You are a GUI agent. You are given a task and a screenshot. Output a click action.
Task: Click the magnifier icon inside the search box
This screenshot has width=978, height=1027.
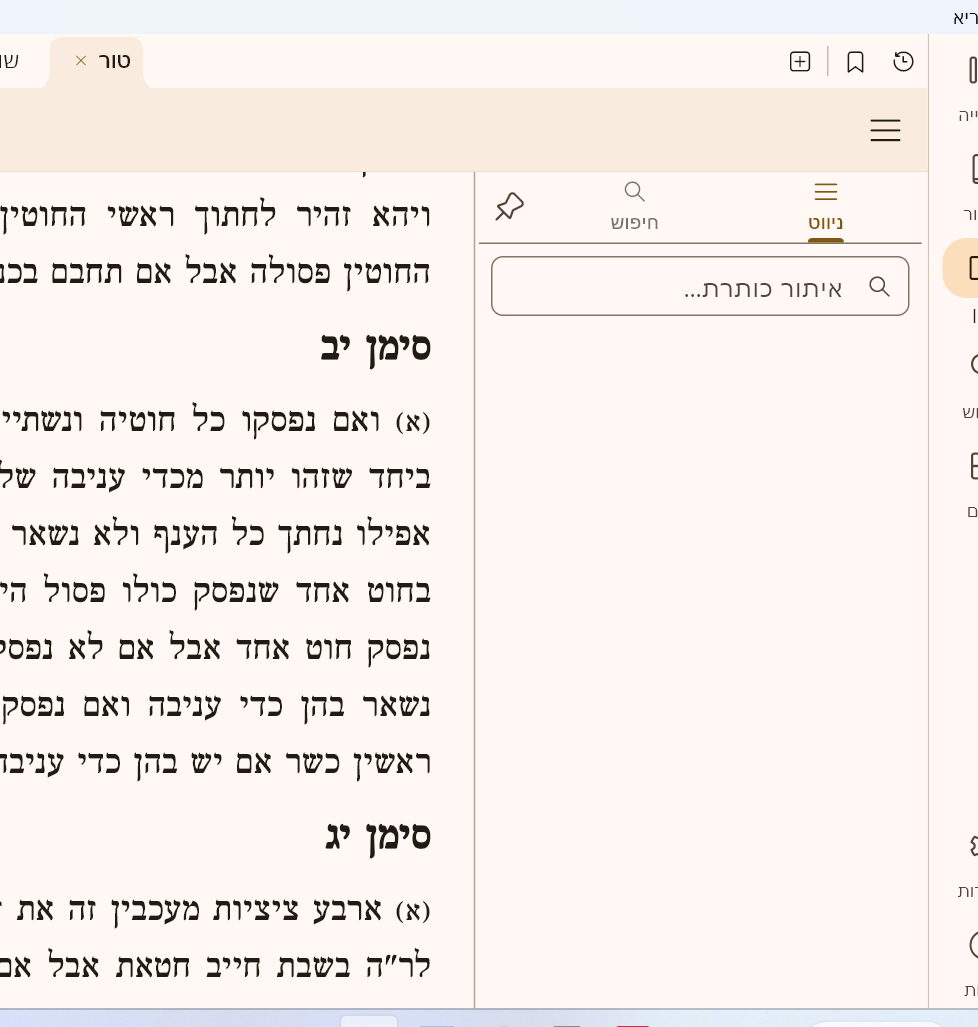[x=879, y=286]
